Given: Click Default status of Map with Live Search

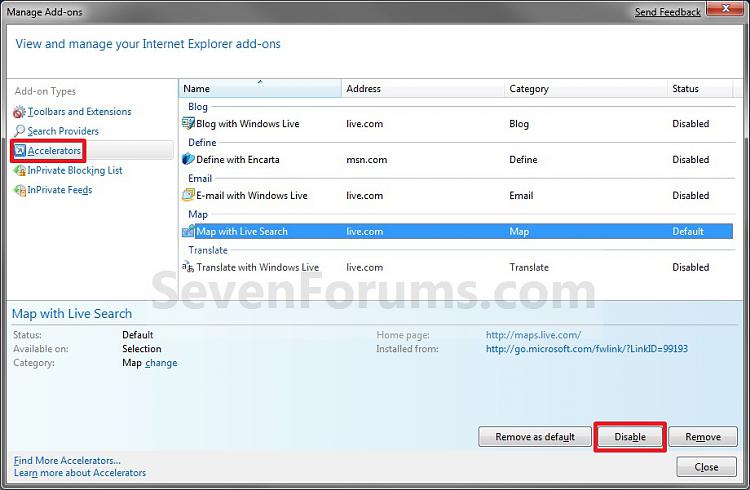Looking at the screenshot, I should tap(688, 231).
